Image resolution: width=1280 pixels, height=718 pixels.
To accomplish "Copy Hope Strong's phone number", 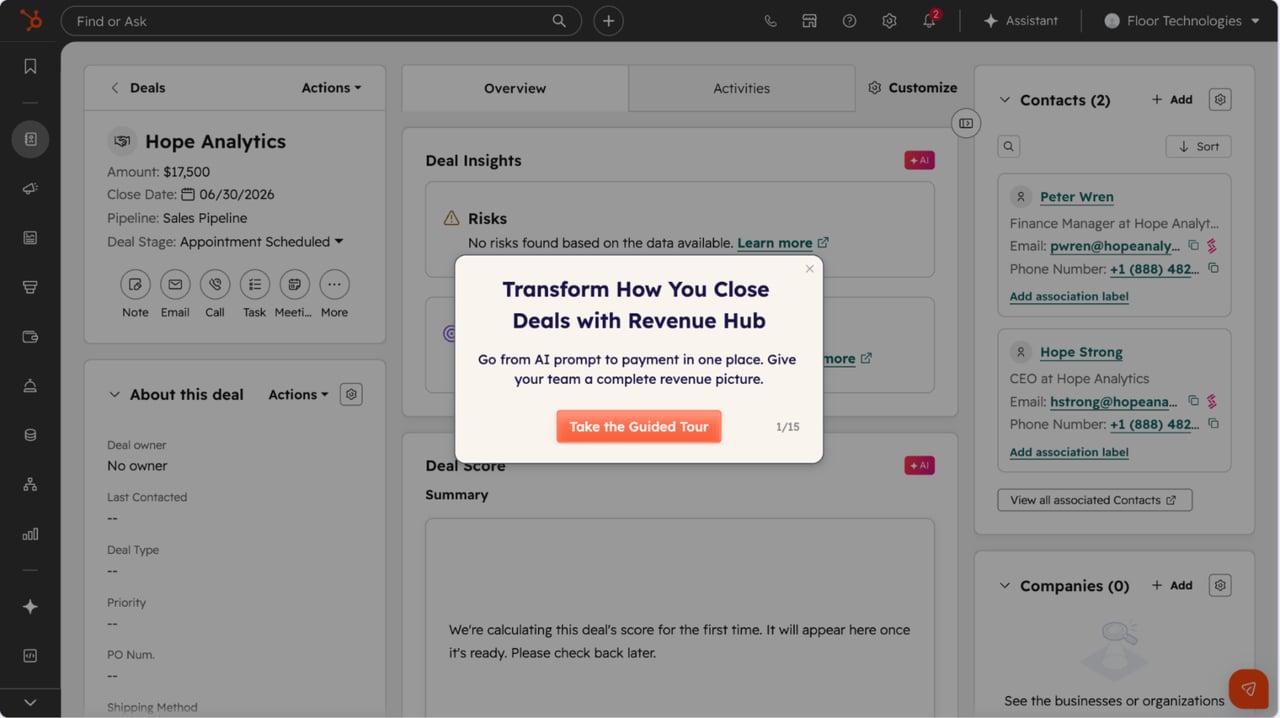I will 1213,424.
